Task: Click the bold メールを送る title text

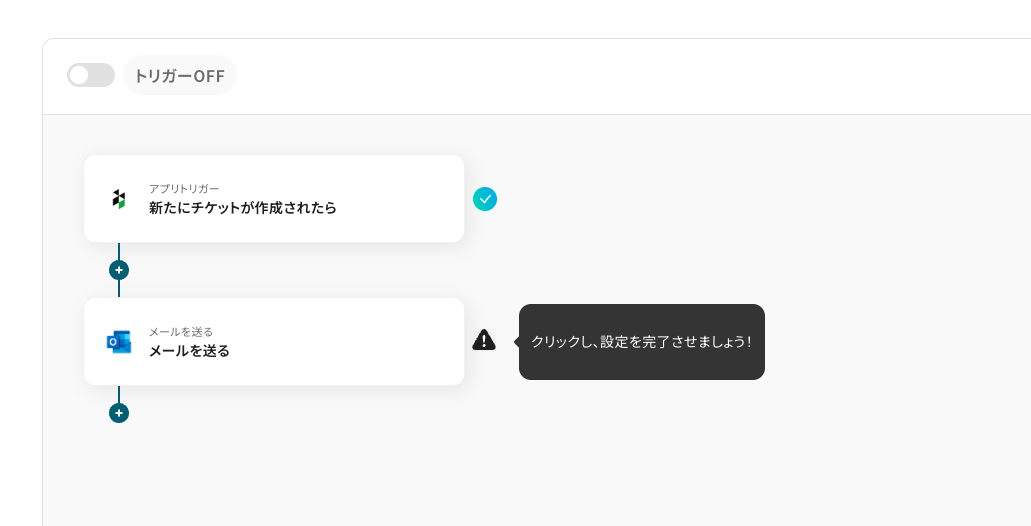Action: (189, 351)
